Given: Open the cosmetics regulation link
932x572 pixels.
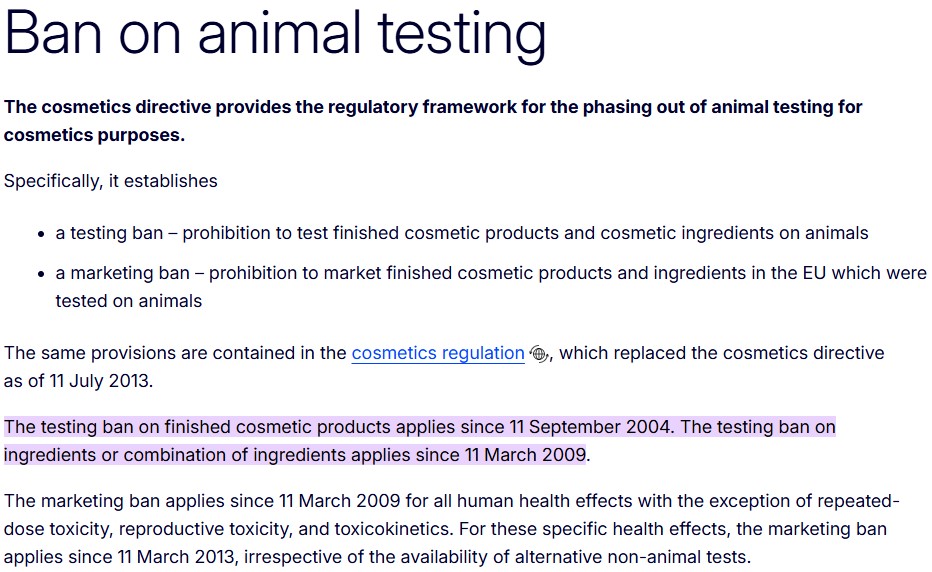Looking at the screenshot, I should [x=438, y=353].
